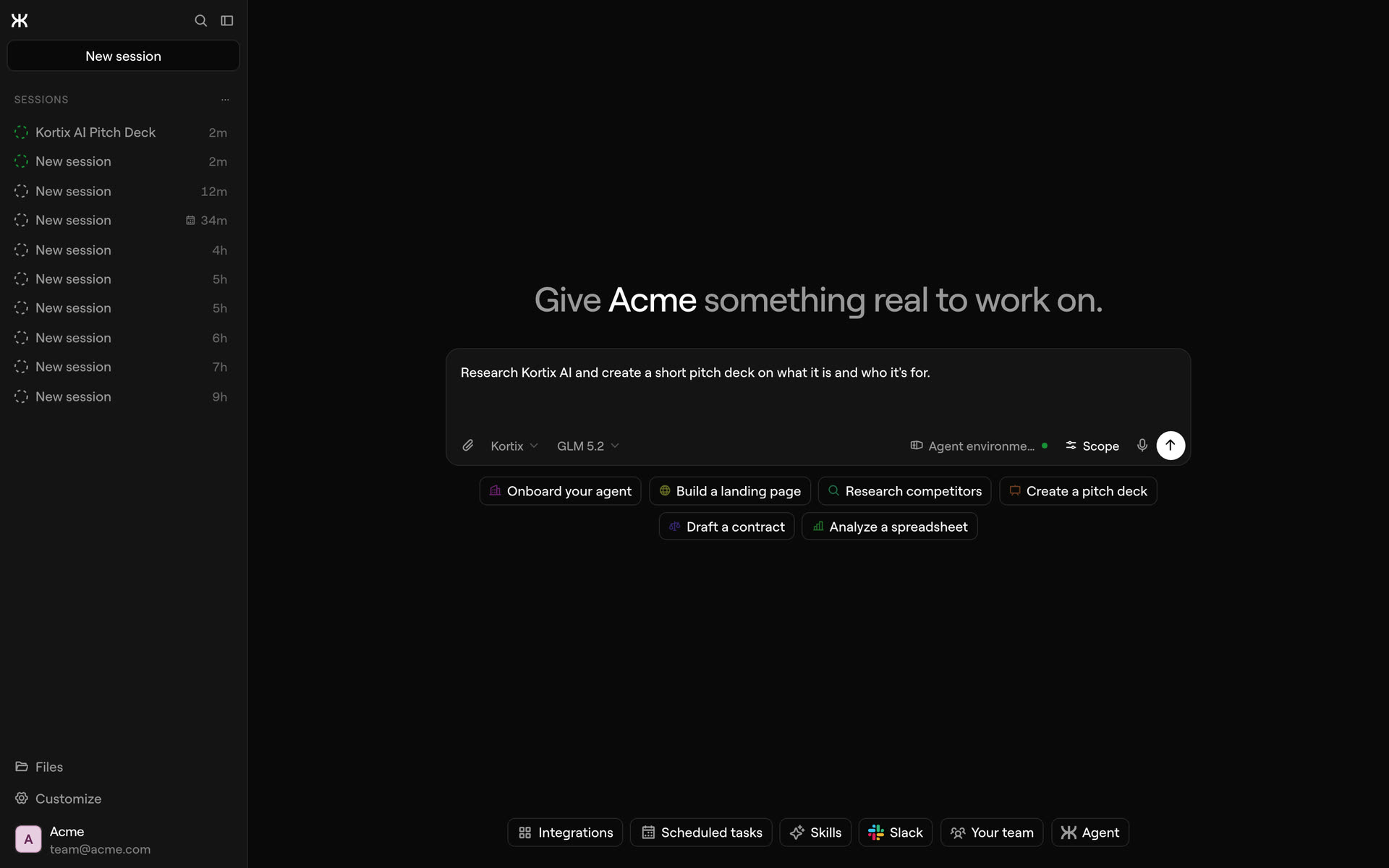This screenshot has height=868, width=1389.
Task: Open the Scope settings
Action: tap(1092, 446)
